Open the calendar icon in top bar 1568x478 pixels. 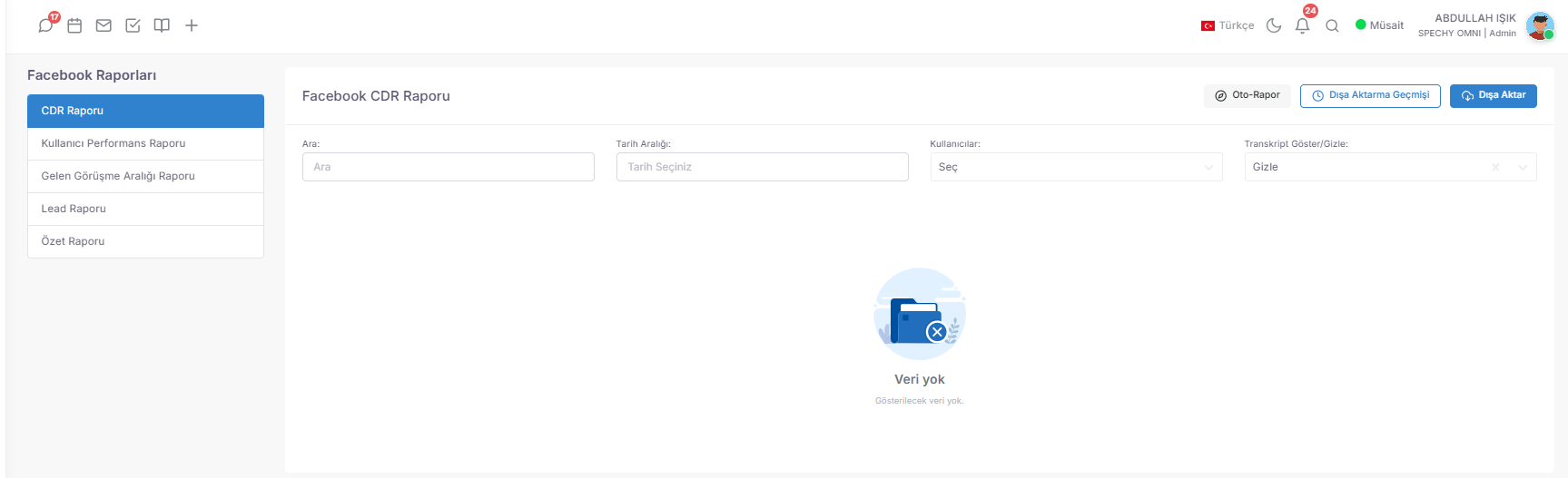pos(74,25)
